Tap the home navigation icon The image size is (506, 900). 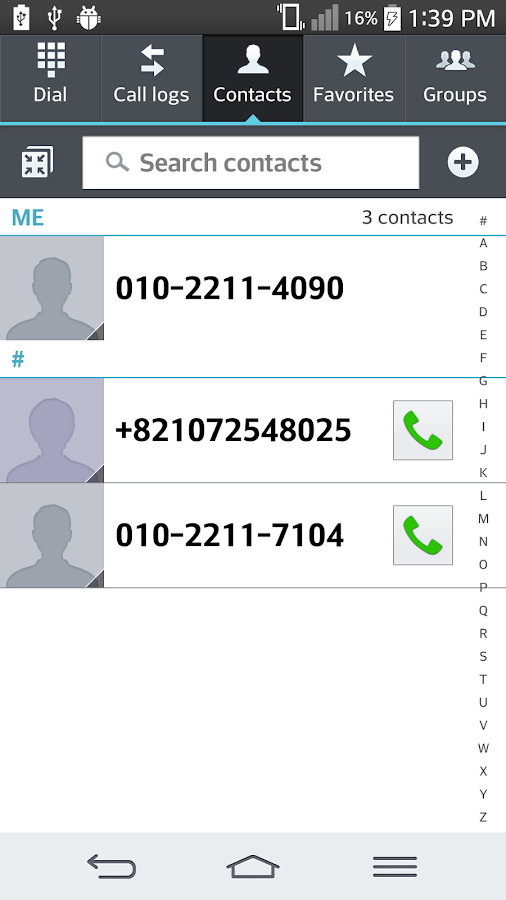(253, 866)
